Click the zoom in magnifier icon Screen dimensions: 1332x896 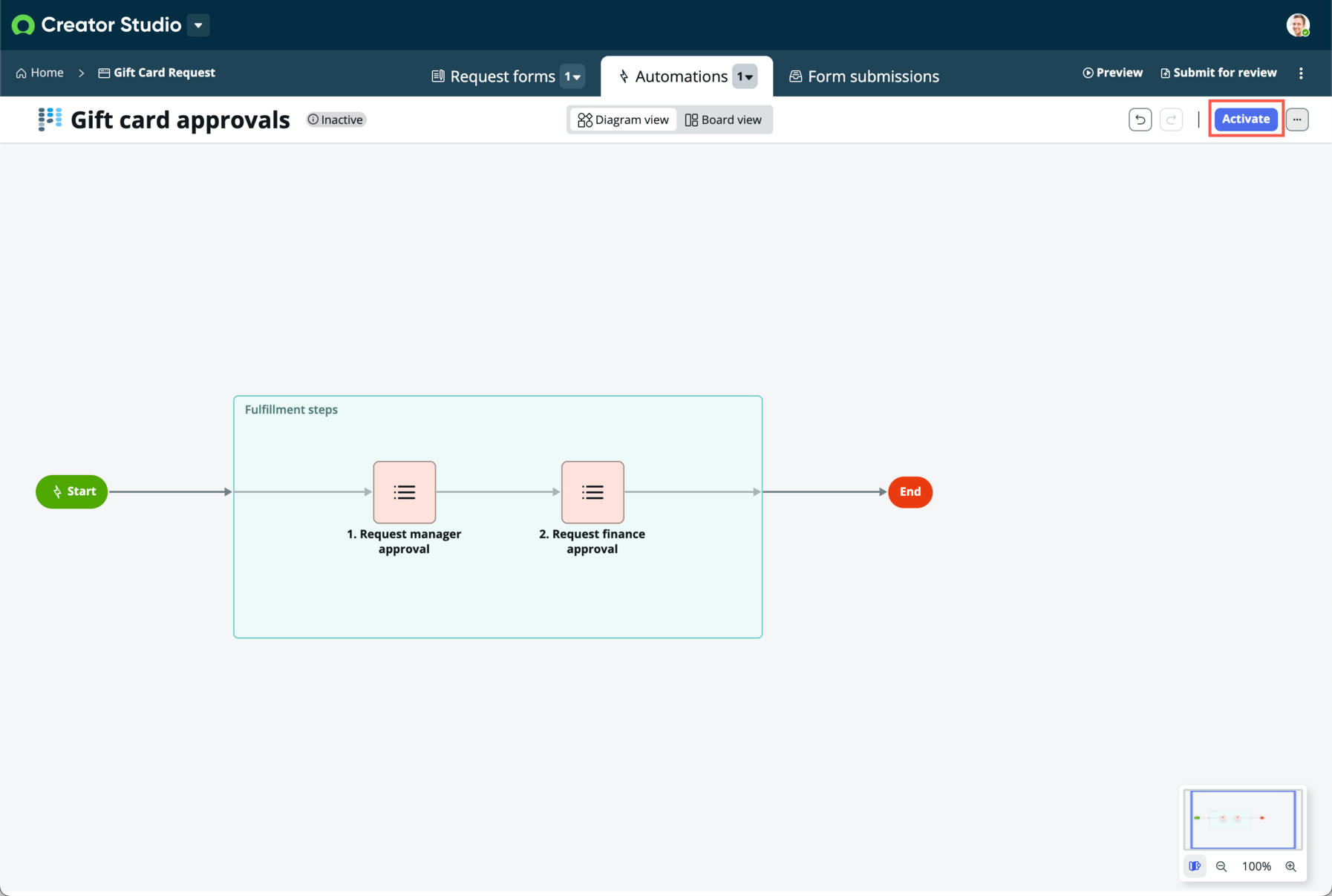point(1291,866)
